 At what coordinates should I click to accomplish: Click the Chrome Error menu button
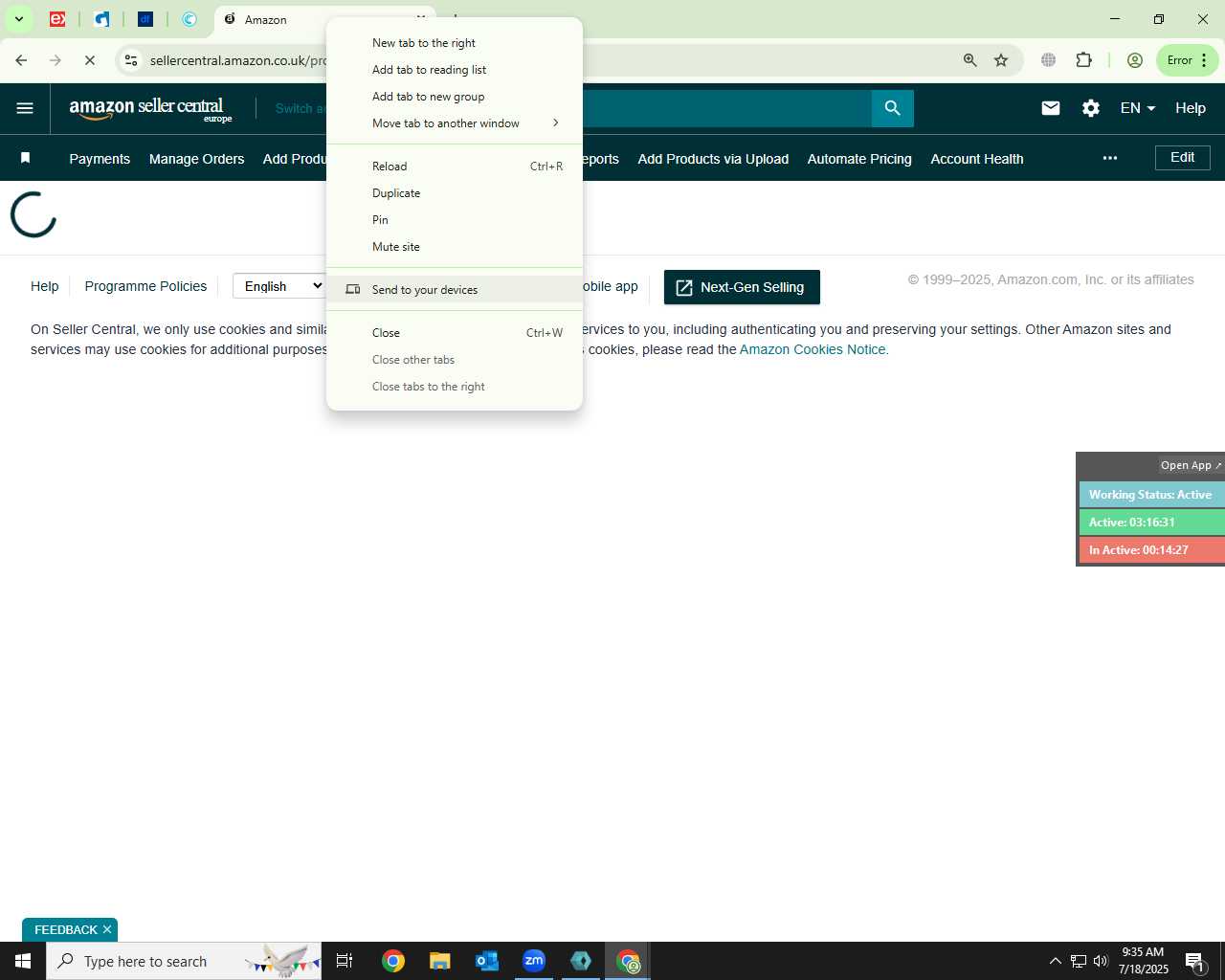coord(1188,60)
